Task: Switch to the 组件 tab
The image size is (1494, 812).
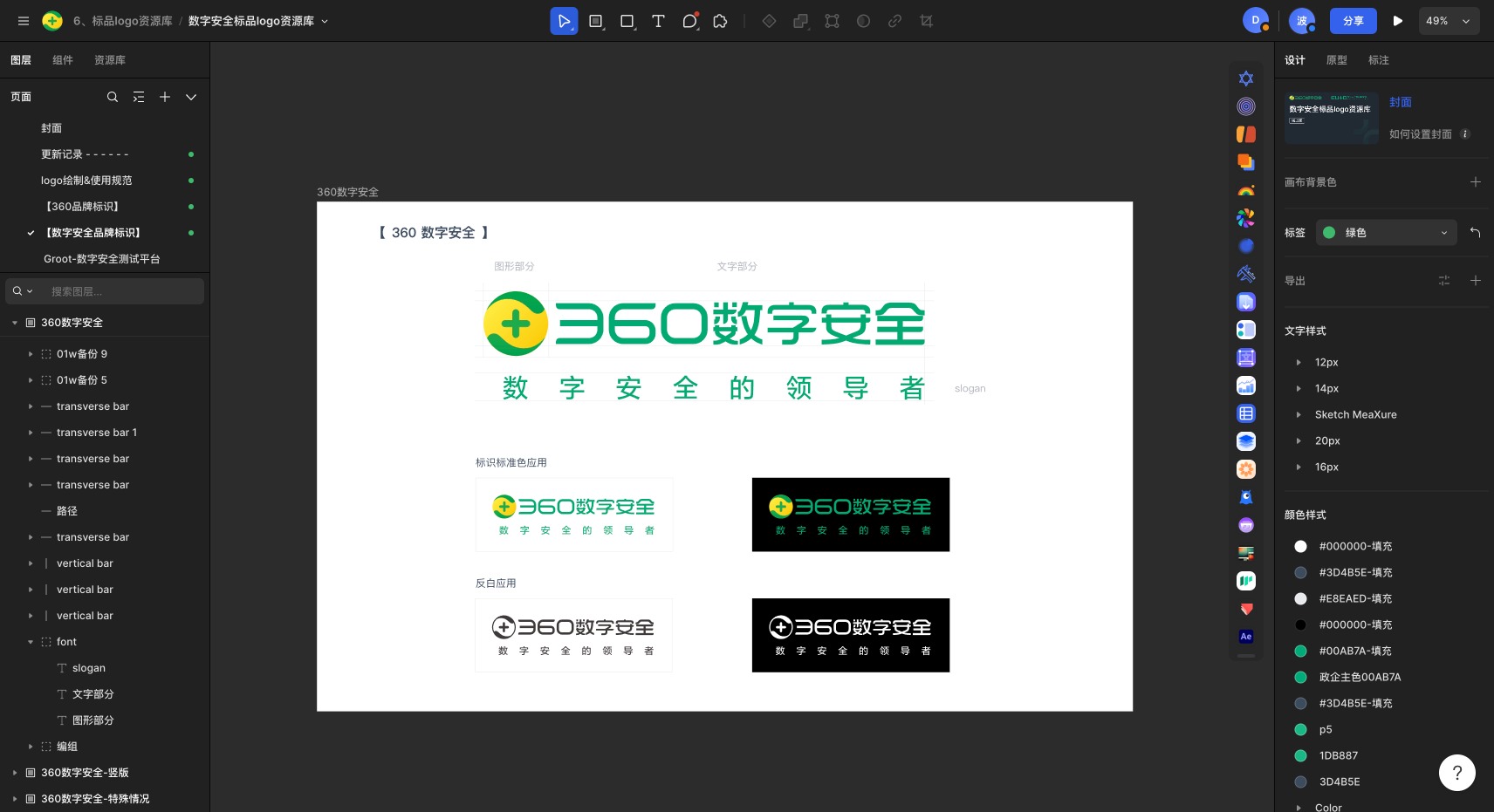Action: tap(62, 59)
